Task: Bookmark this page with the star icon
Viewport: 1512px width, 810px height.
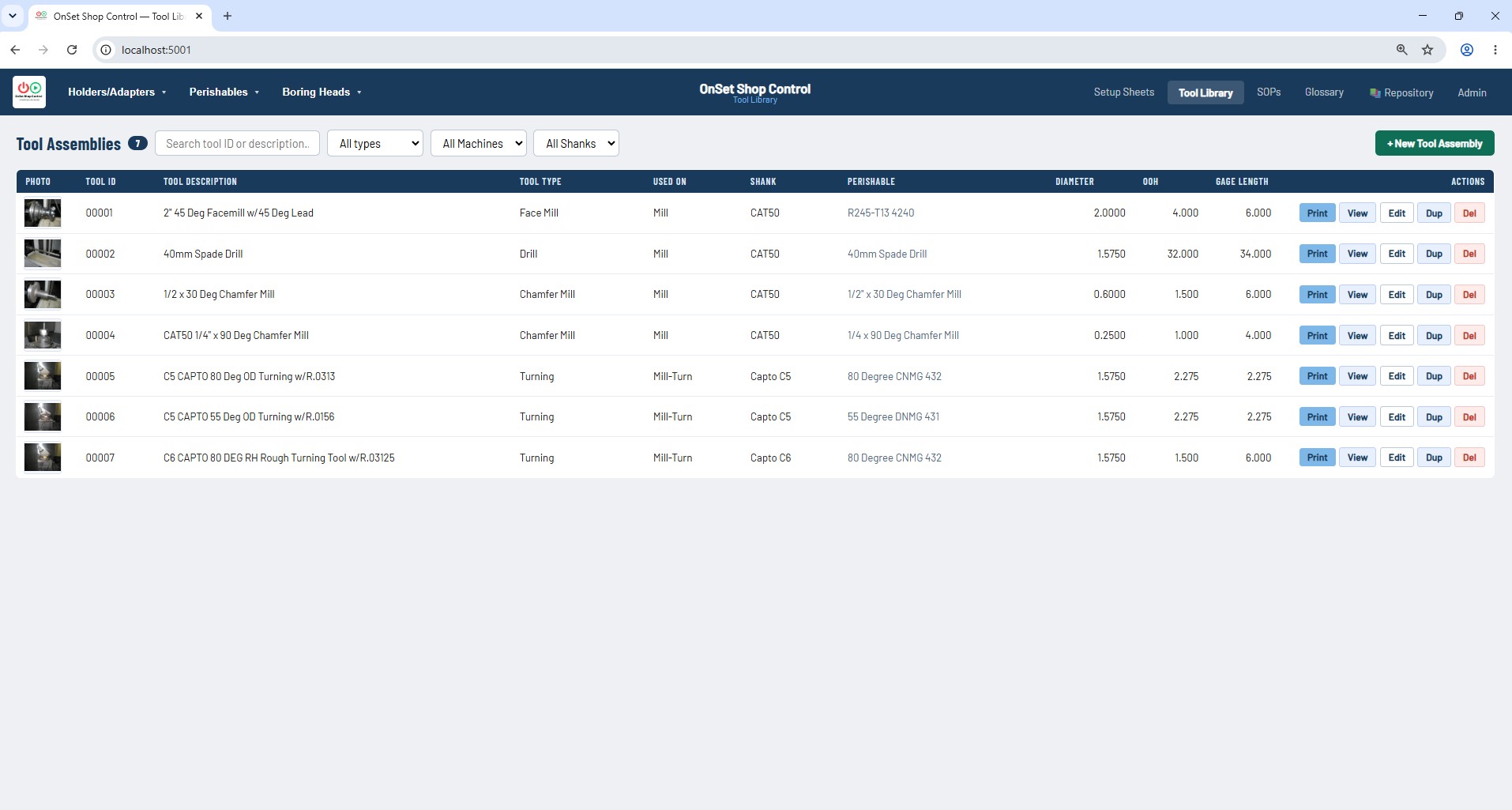Action: click(x=1427, y=50)
